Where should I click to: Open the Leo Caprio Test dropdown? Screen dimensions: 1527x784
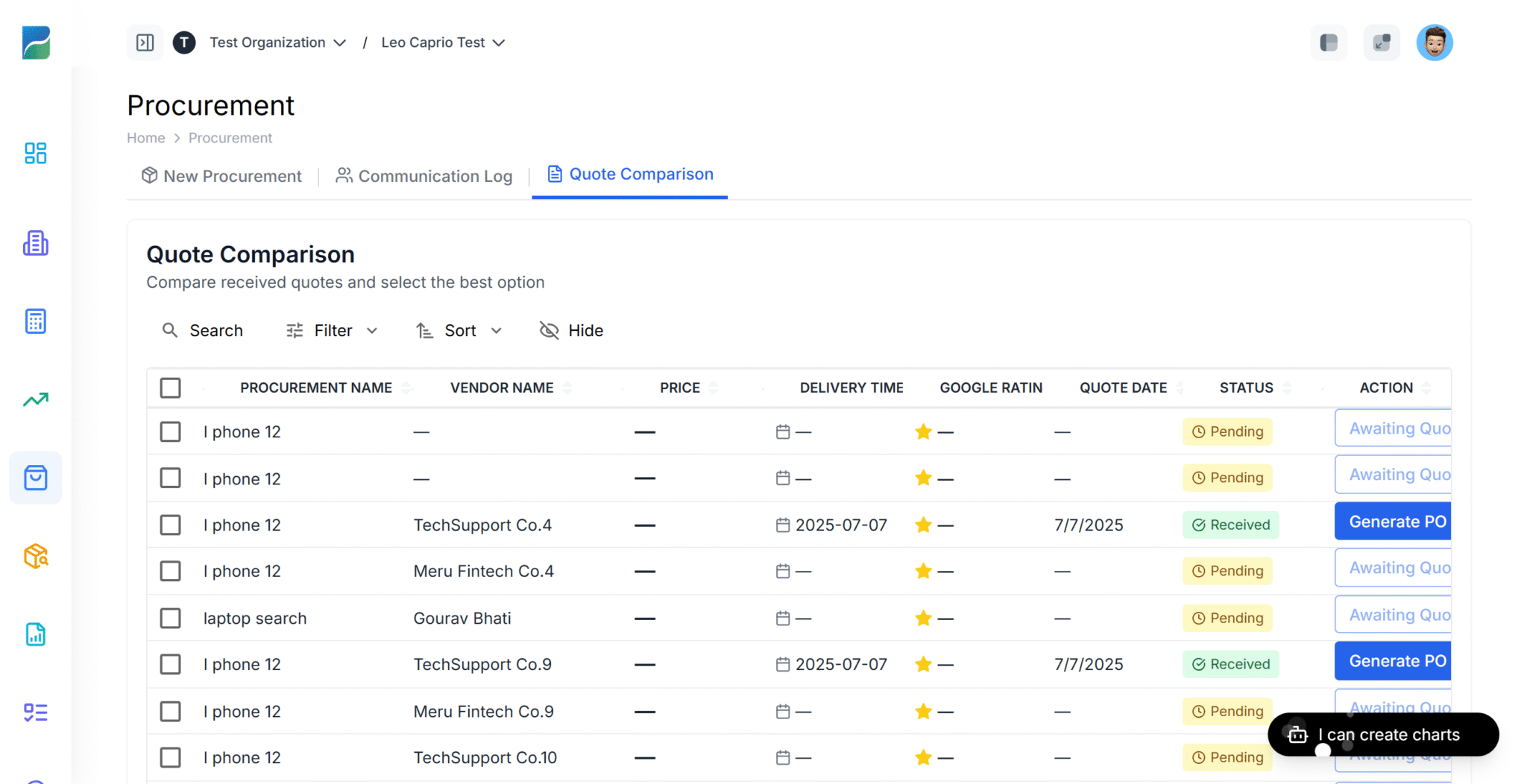(x=500, y=42)
